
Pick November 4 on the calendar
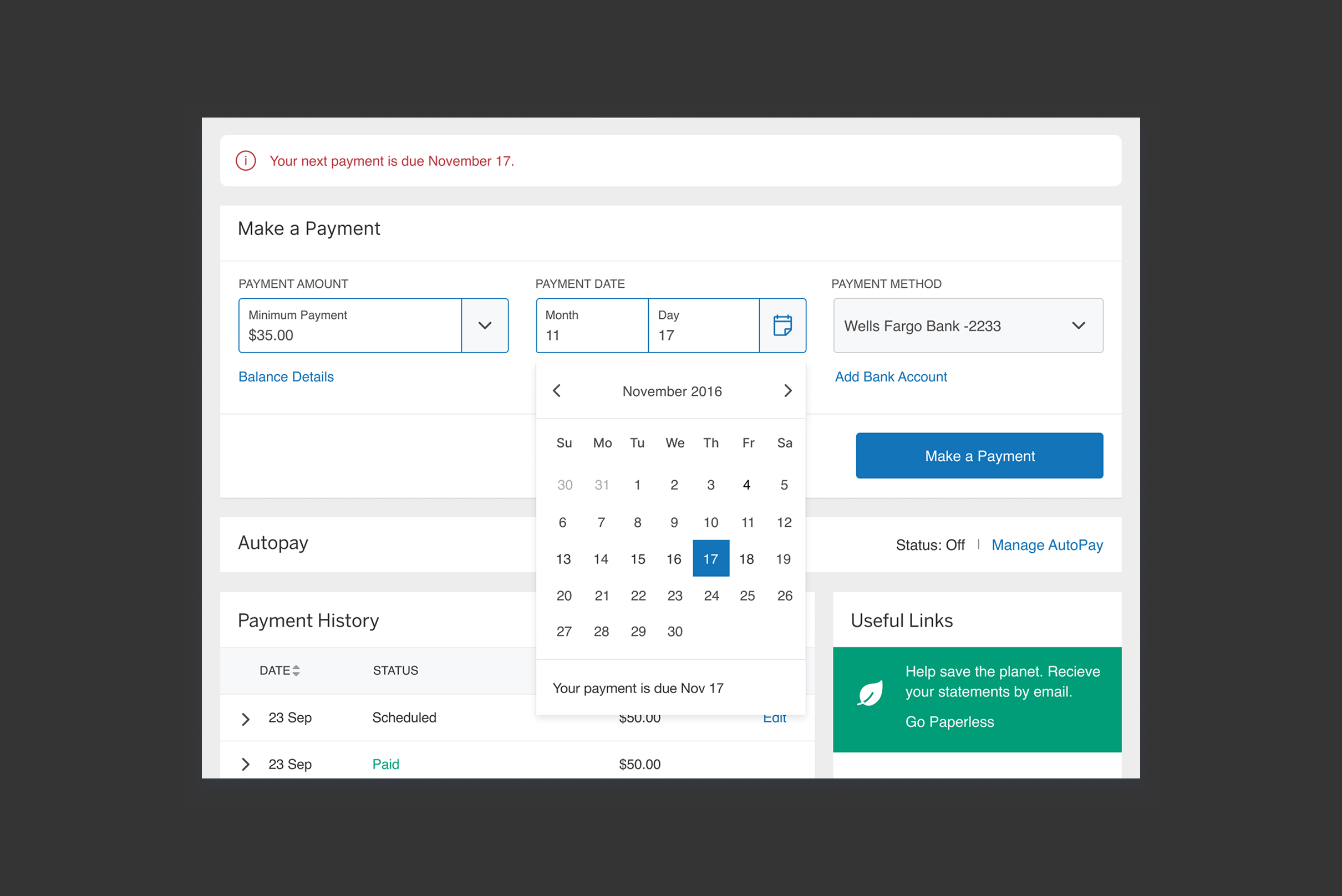746,485
